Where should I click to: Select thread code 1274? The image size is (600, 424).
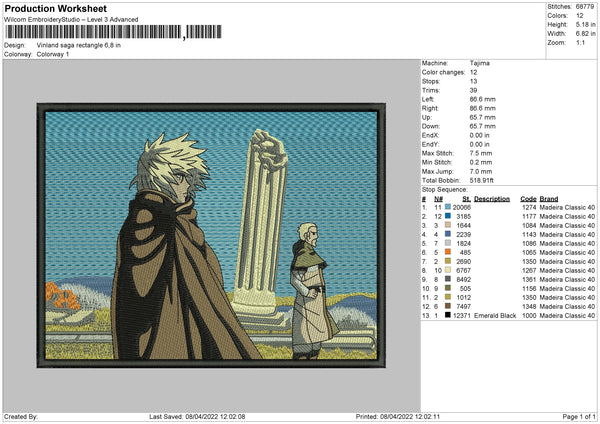click(x=529, y=207)
